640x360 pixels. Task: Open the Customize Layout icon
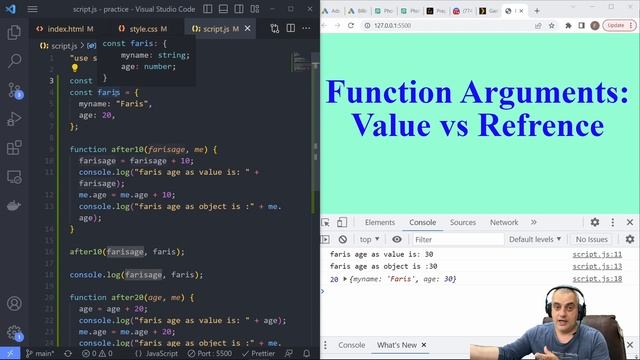point(255,9)
